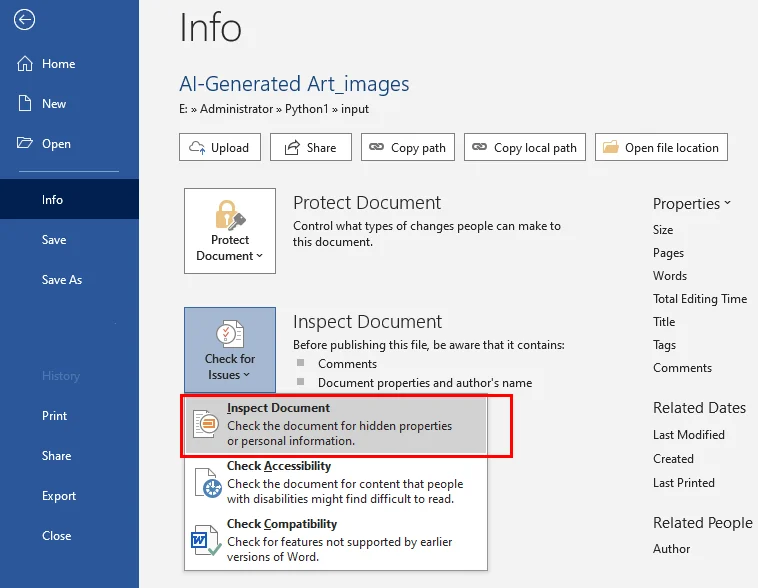Image resolution: width=758 pixels, height=588 pixels.
Task: Click the Open file location button
Action: [661, 147]
